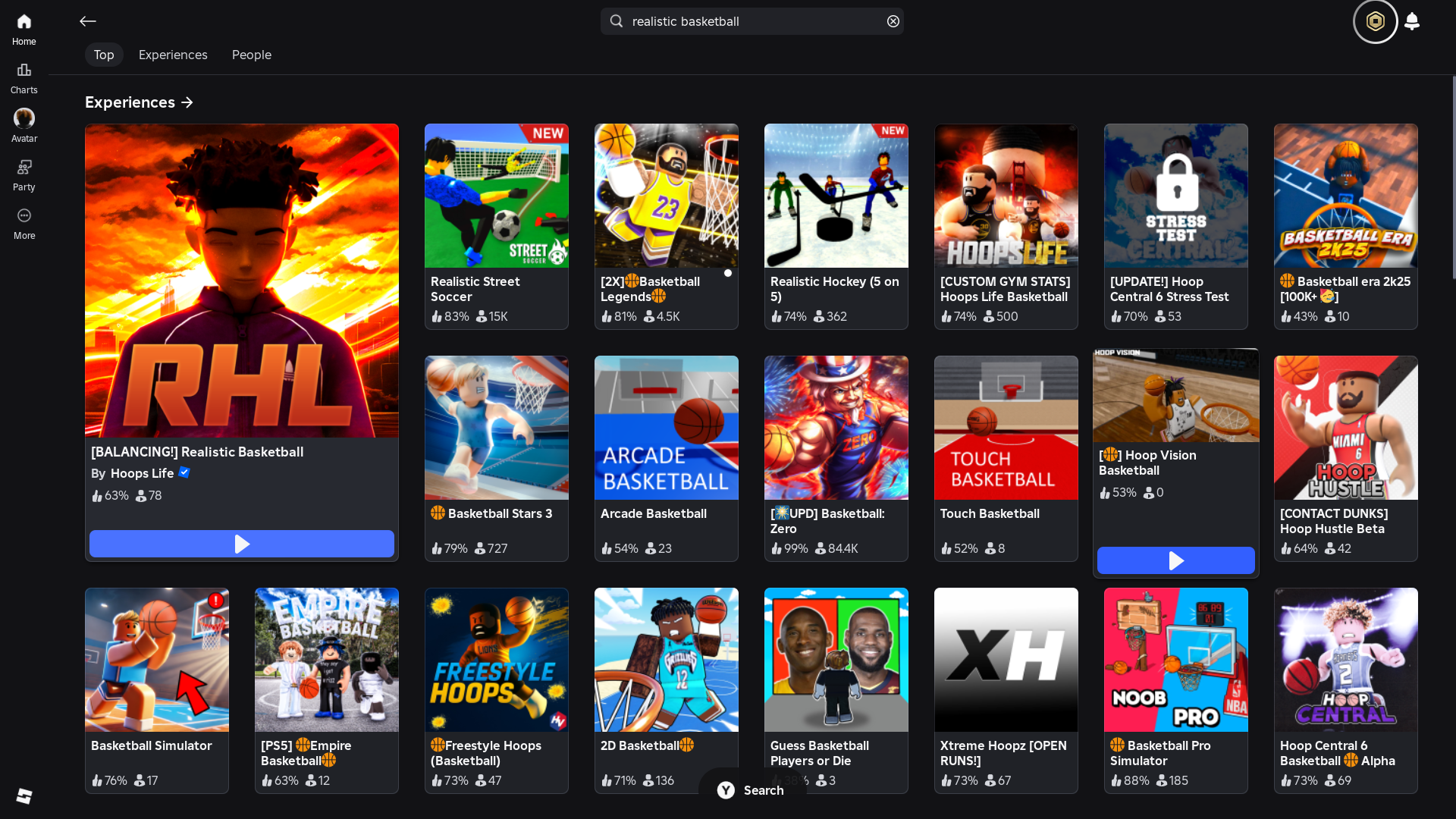
Task: Open the Basketball era 2k25 thumbnail
Action: (1346, 196)
